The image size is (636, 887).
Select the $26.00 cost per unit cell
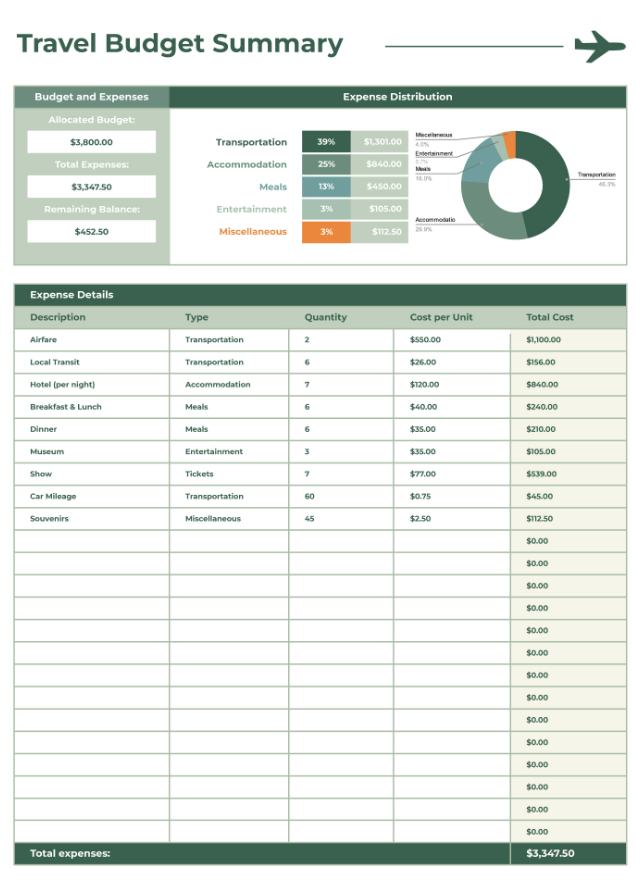click(x=452, y=362)
